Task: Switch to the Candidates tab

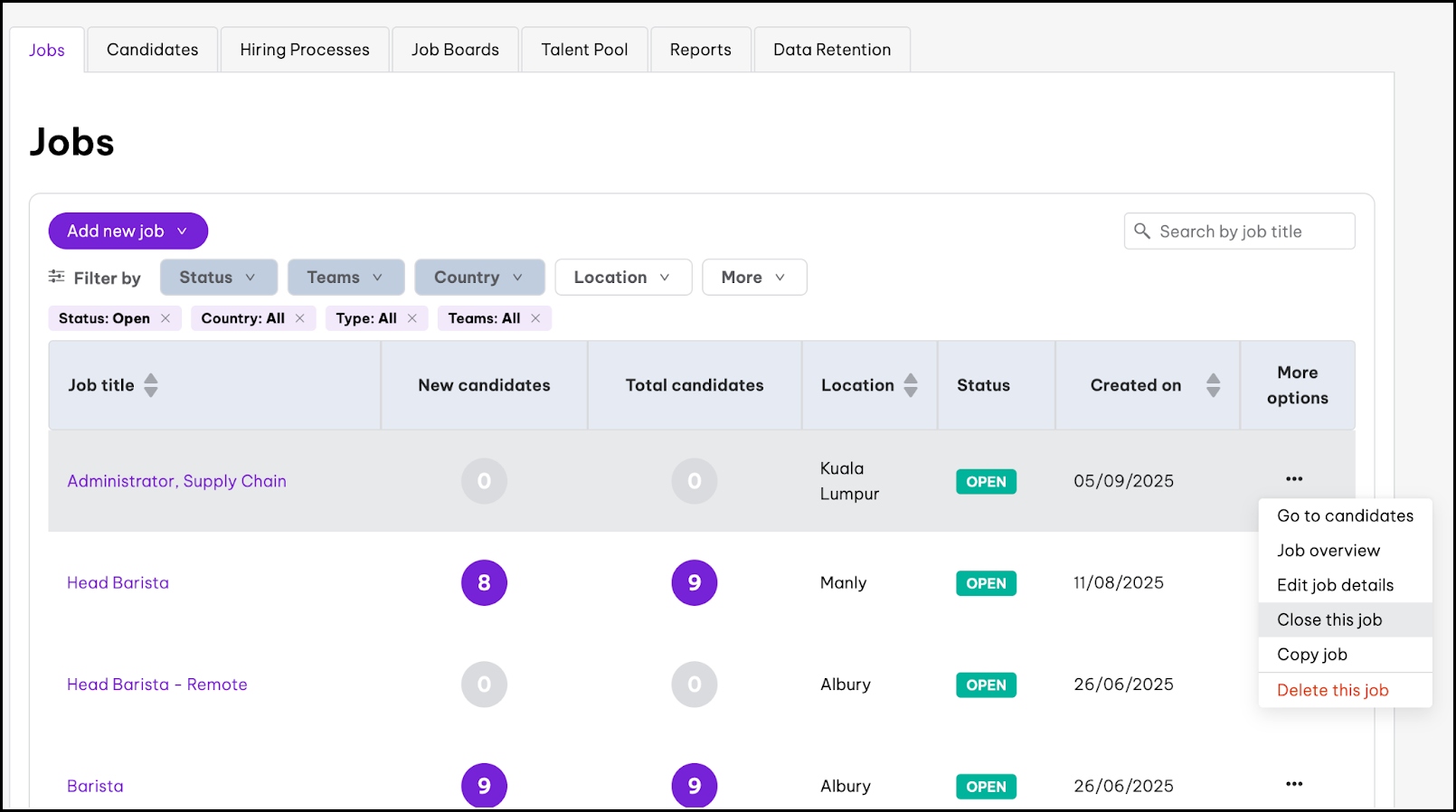Action: [152, 50]
